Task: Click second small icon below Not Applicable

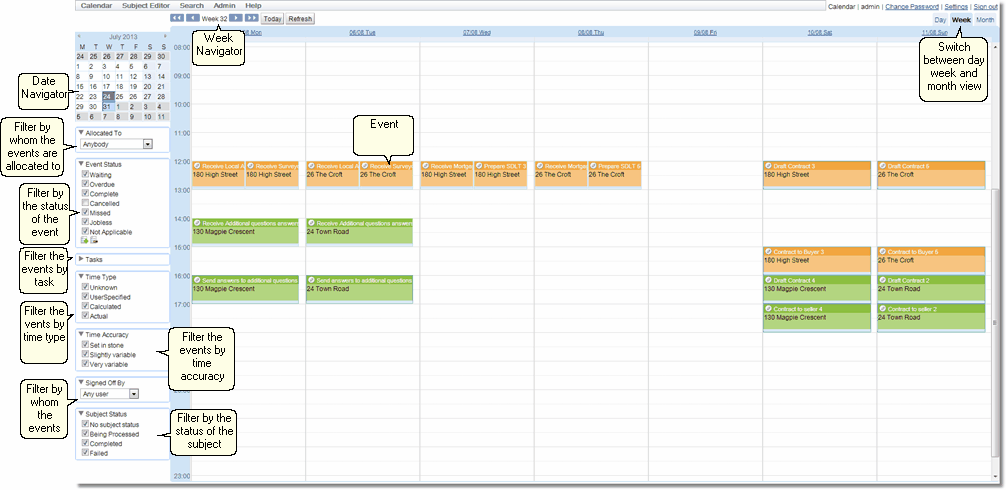Action: pyautogui.click(x=94, y=241)
